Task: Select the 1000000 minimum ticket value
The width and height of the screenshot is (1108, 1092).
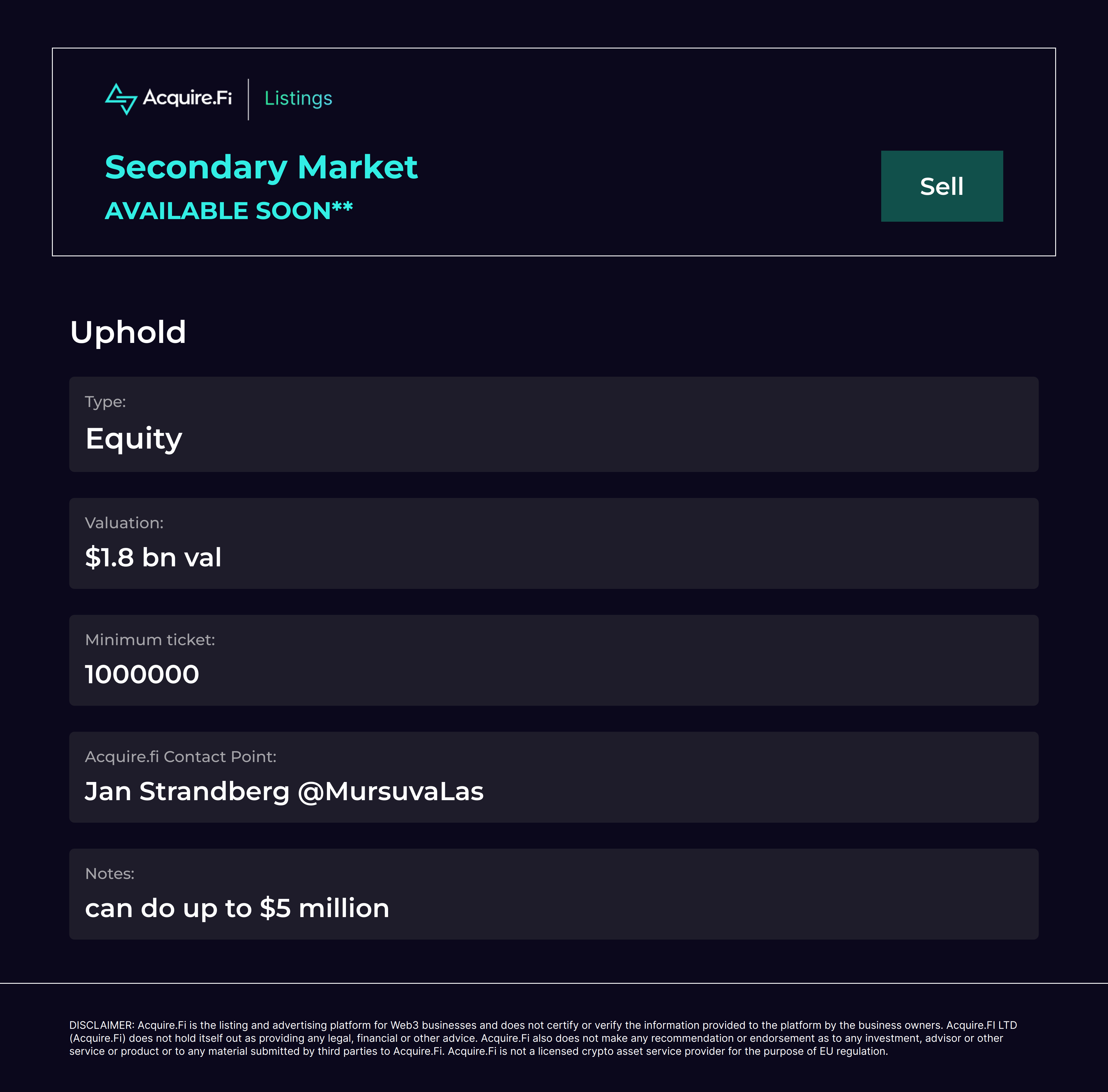Action: [x=142, y=675]
